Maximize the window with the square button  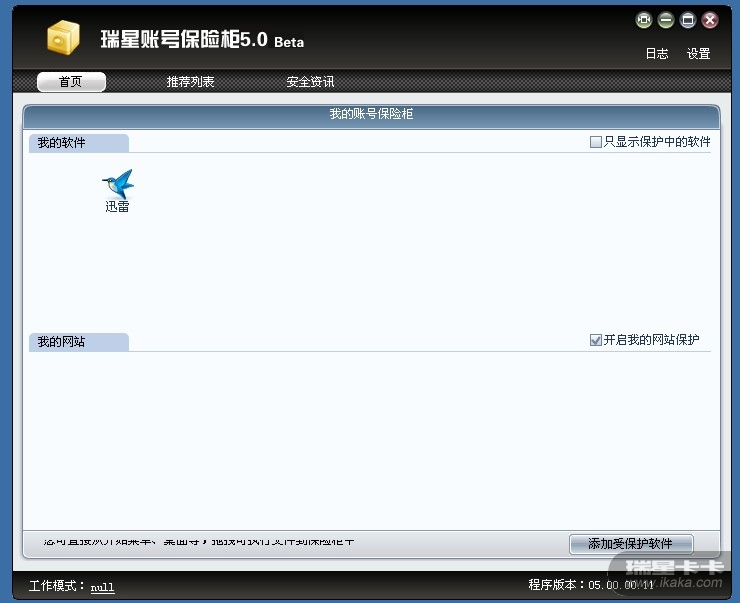[688, 20]
